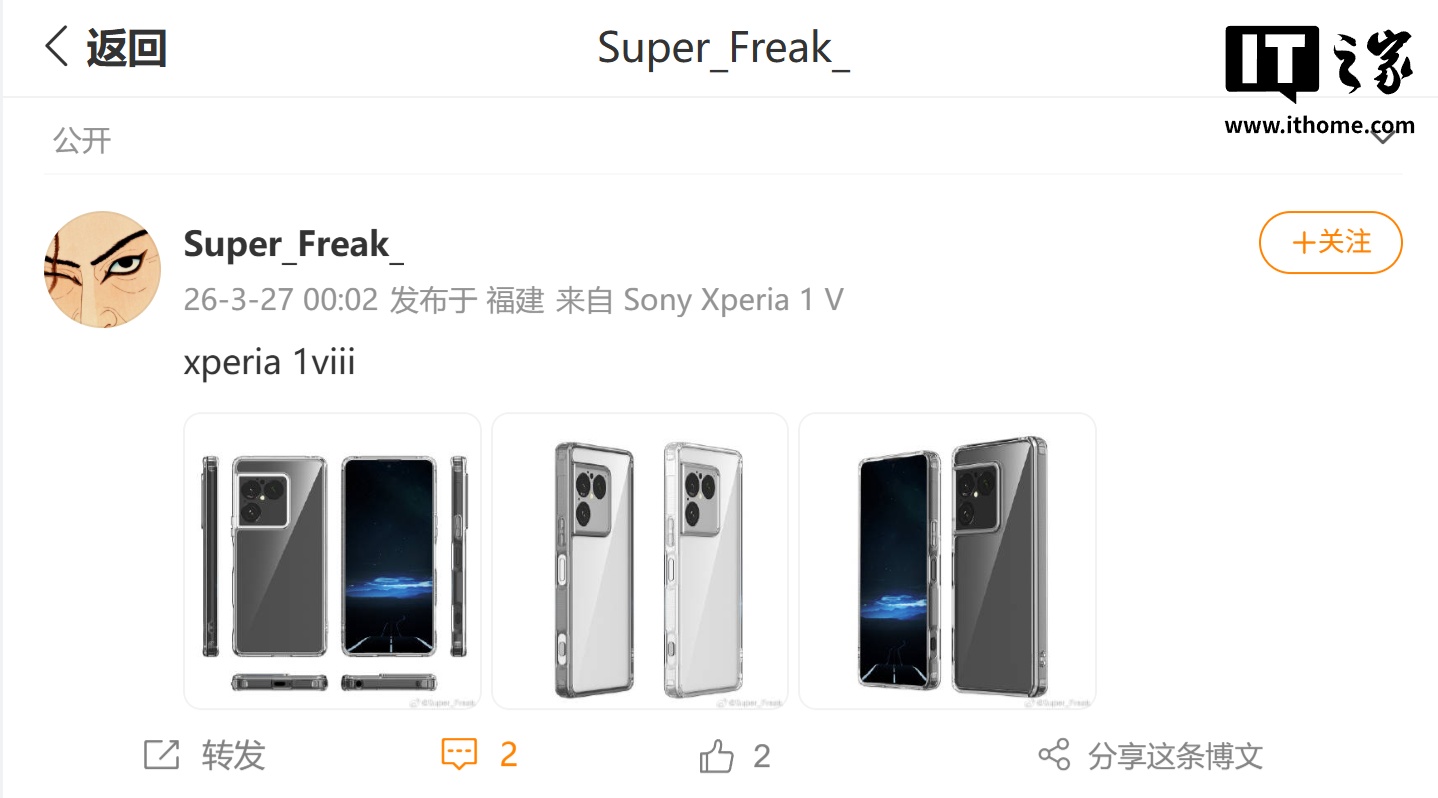Expand post options chevron near 公开
Image resolution: width=1438 pixels, height=798 pixels.
(x=1383, y=138)
